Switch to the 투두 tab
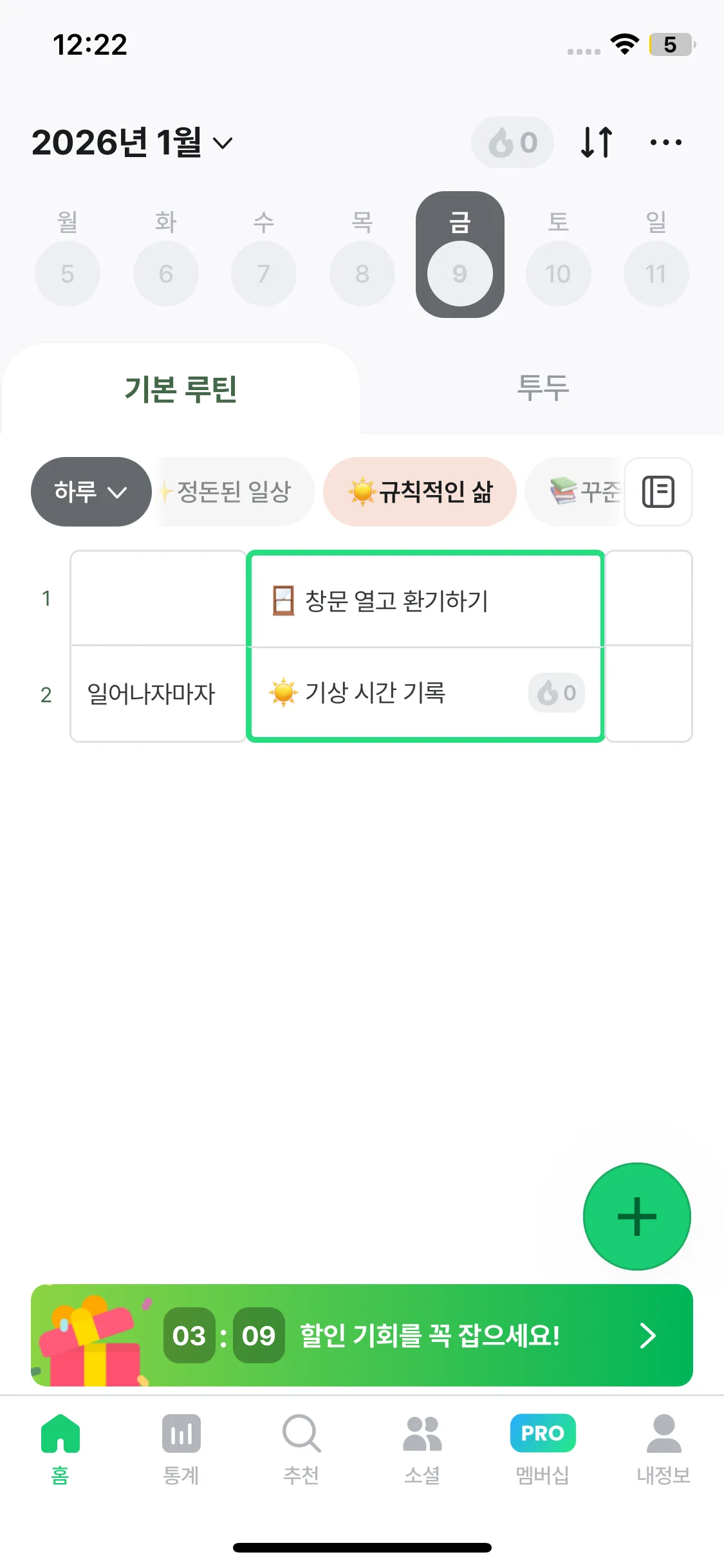Screen dimensions: 724x1568 click(543, 388)
